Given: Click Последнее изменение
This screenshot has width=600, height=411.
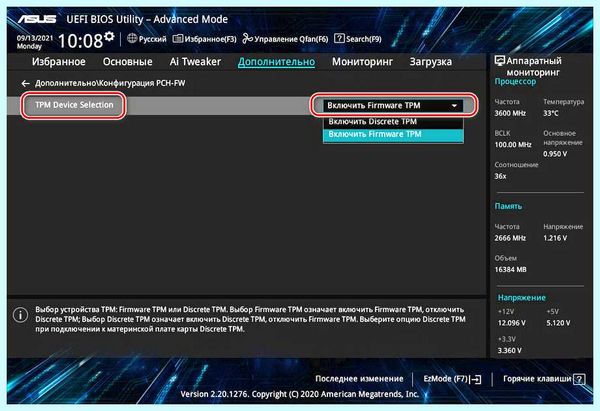Looking at the screenshot, I should click(359, 379).
